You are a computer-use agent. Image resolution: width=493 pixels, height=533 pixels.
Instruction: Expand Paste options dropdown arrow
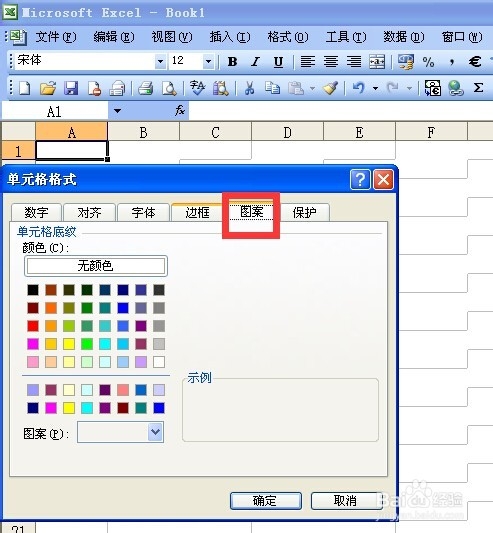pos(312,88)
